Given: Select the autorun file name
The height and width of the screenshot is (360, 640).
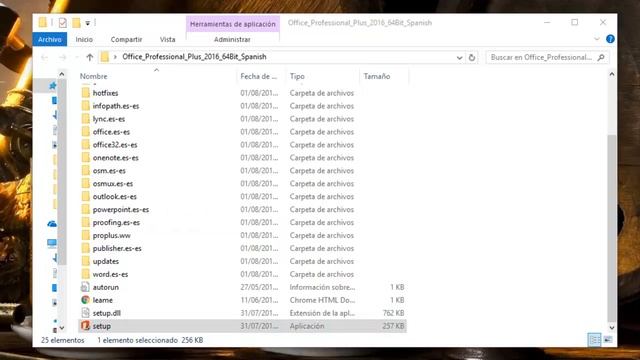Looking at the screenshot, I should click(106, 287).
